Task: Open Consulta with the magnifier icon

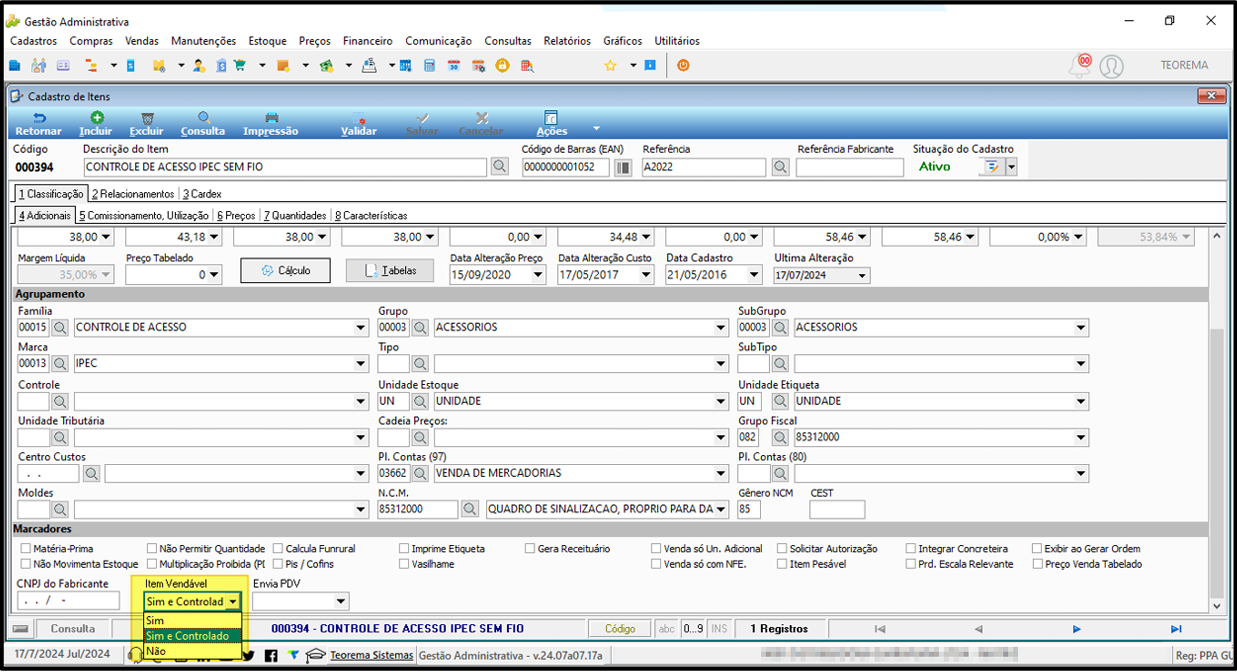Action: tap(203, 118)
